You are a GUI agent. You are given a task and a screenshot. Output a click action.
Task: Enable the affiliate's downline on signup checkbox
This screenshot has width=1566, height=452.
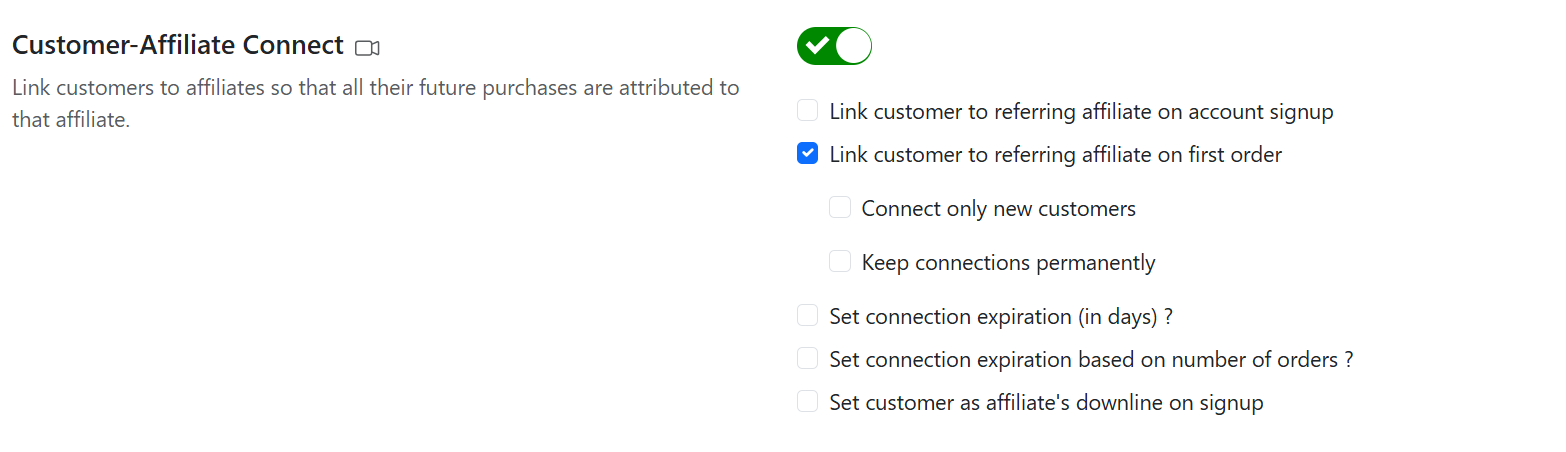tap(807, 402)
